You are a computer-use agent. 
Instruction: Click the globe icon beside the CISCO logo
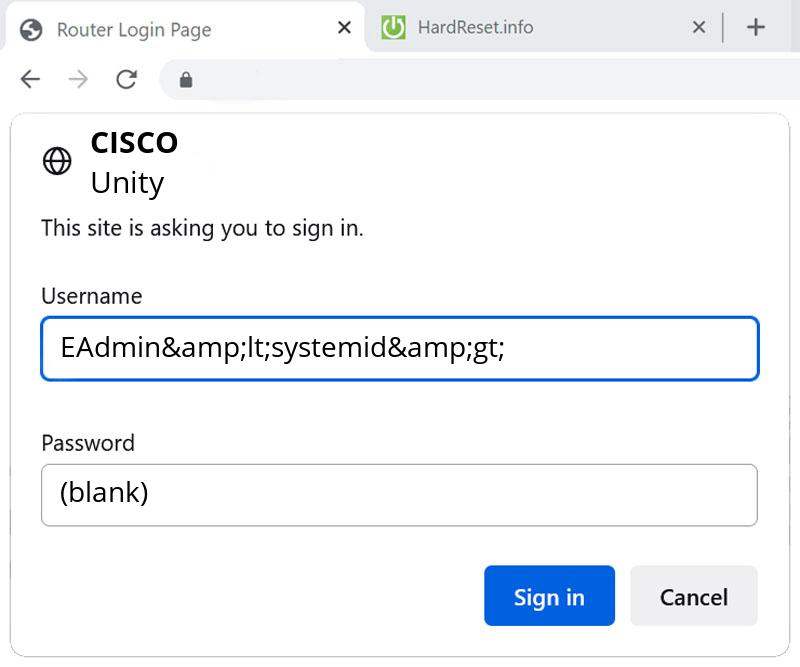[57, 160]
